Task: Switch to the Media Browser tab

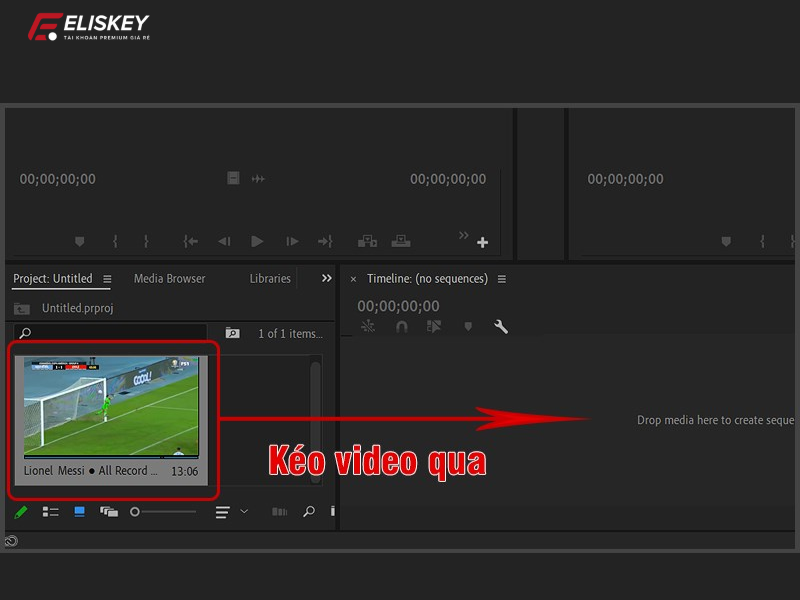Action: (169, 278)
